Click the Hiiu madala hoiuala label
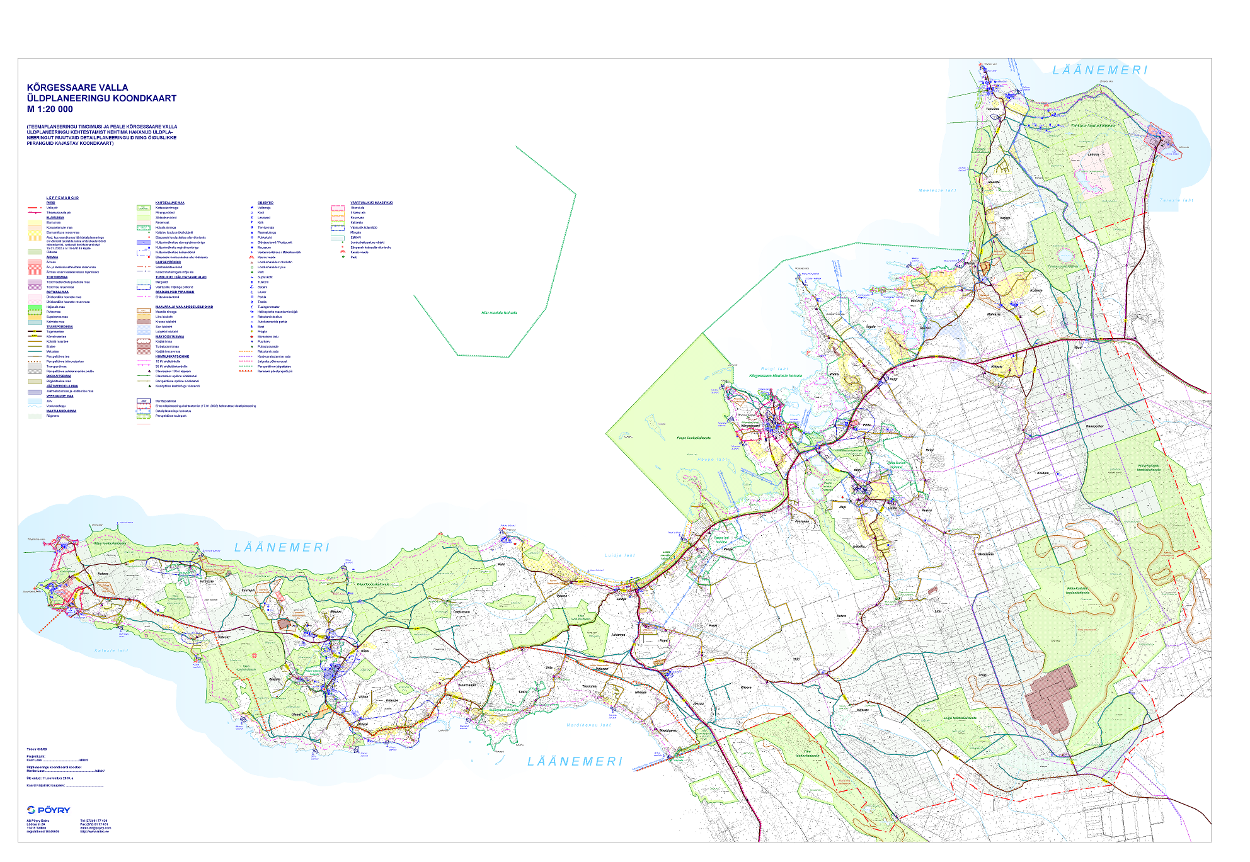Viewport: 1250px width, 862px height. 494,312
